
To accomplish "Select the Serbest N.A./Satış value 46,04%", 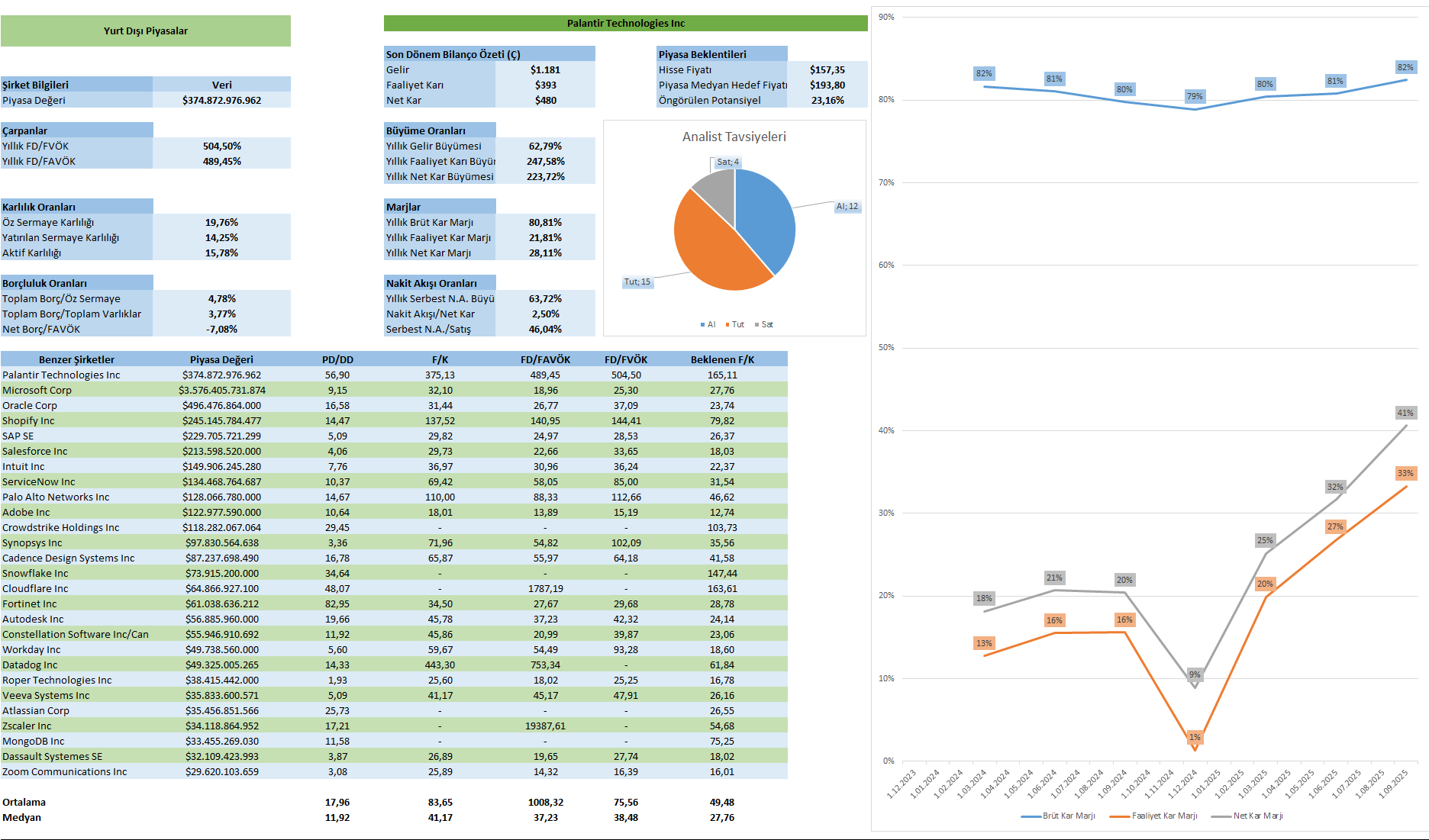I will [545, 329].
